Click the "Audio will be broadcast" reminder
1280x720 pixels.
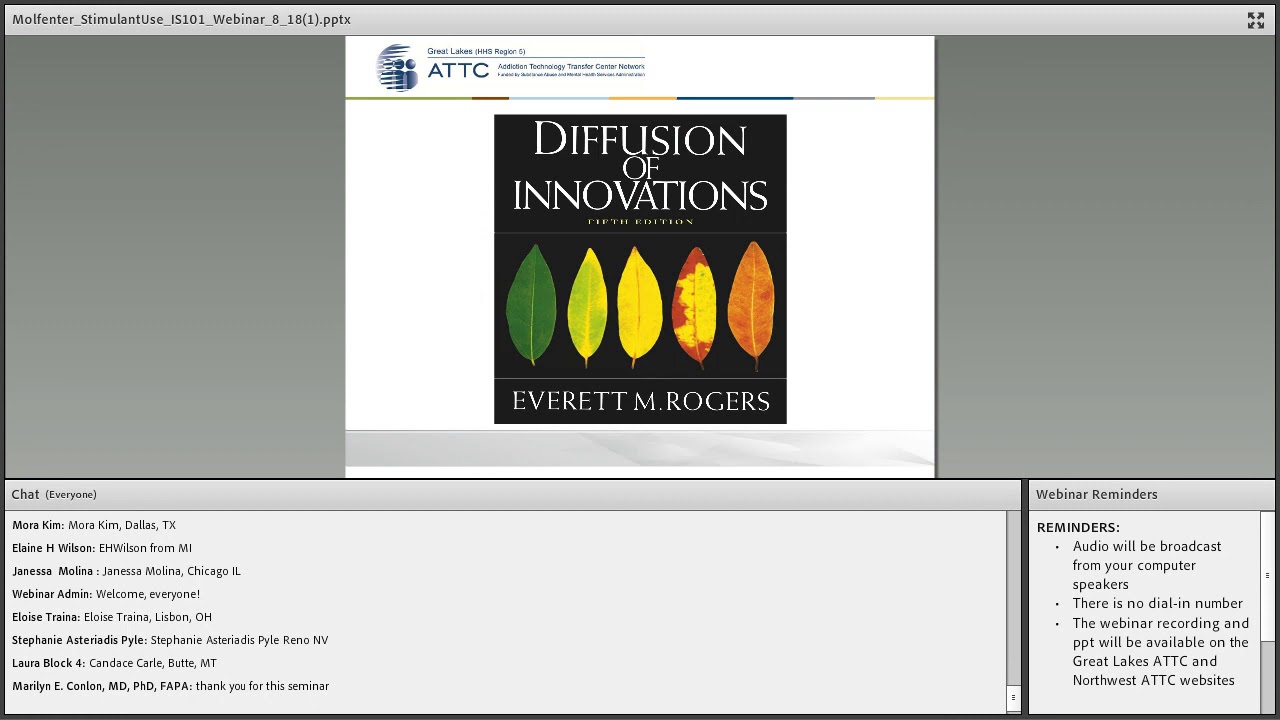coord(1147,565)
